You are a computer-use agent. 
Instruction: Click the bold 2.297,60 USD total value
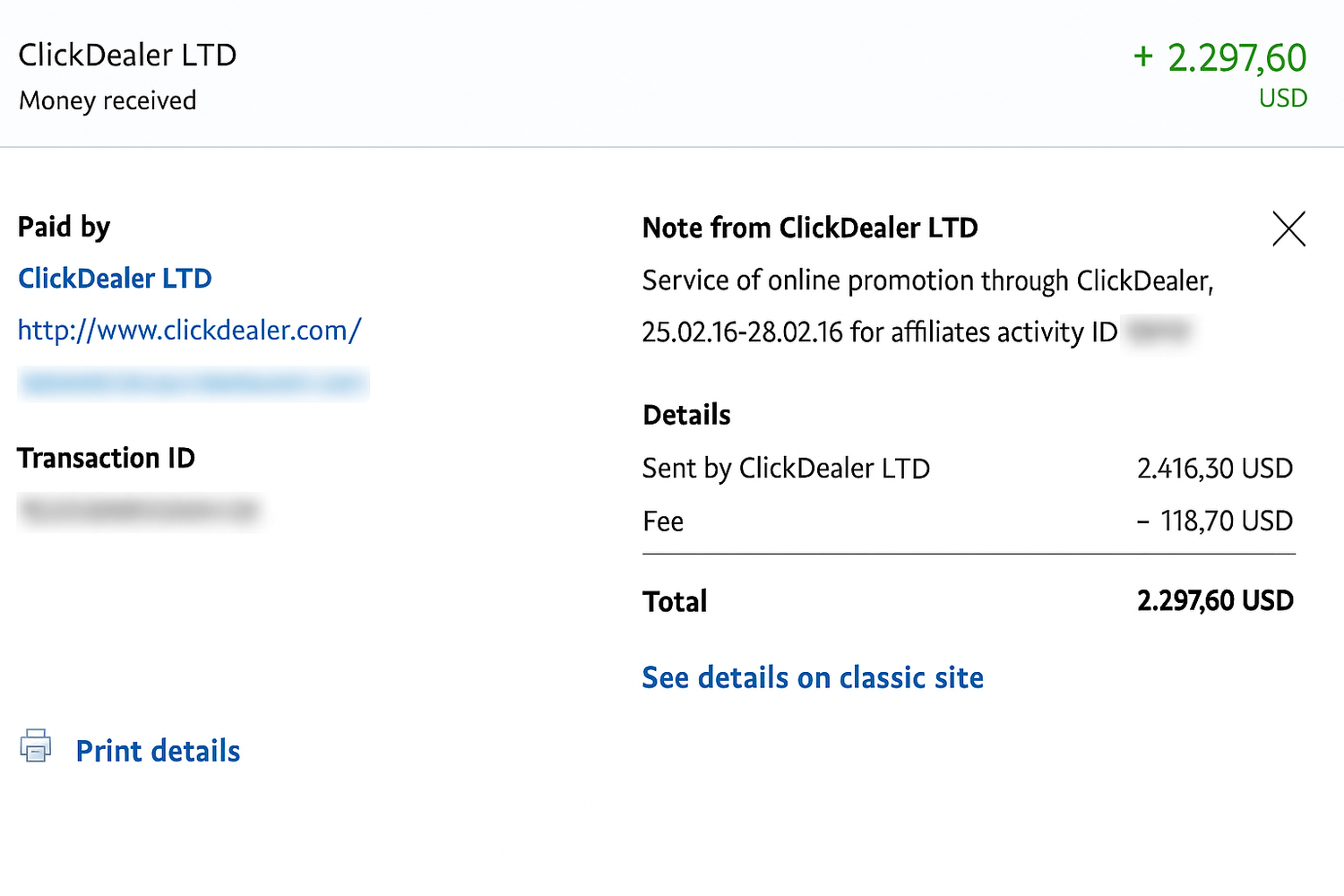[1215, 600]
